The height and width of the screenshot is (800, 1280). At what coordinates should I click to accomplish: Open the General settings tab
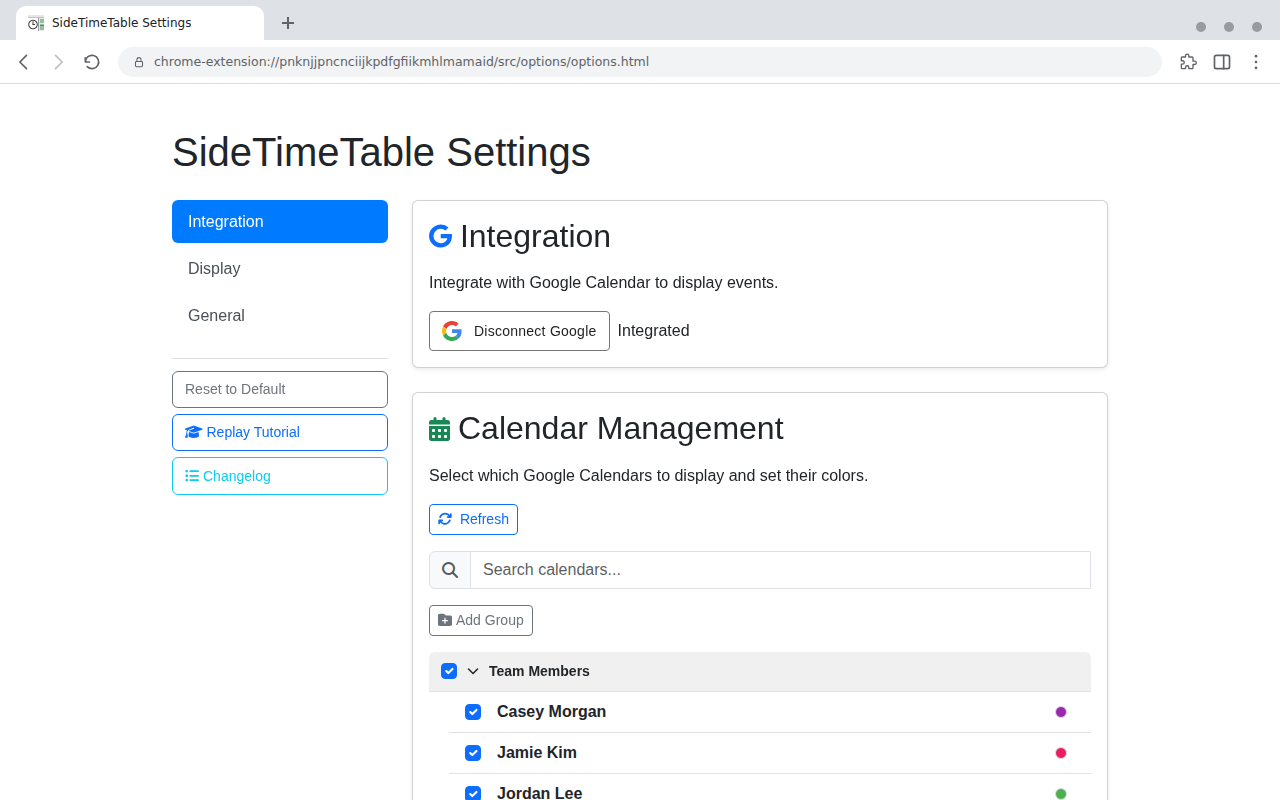coord(280,315)
